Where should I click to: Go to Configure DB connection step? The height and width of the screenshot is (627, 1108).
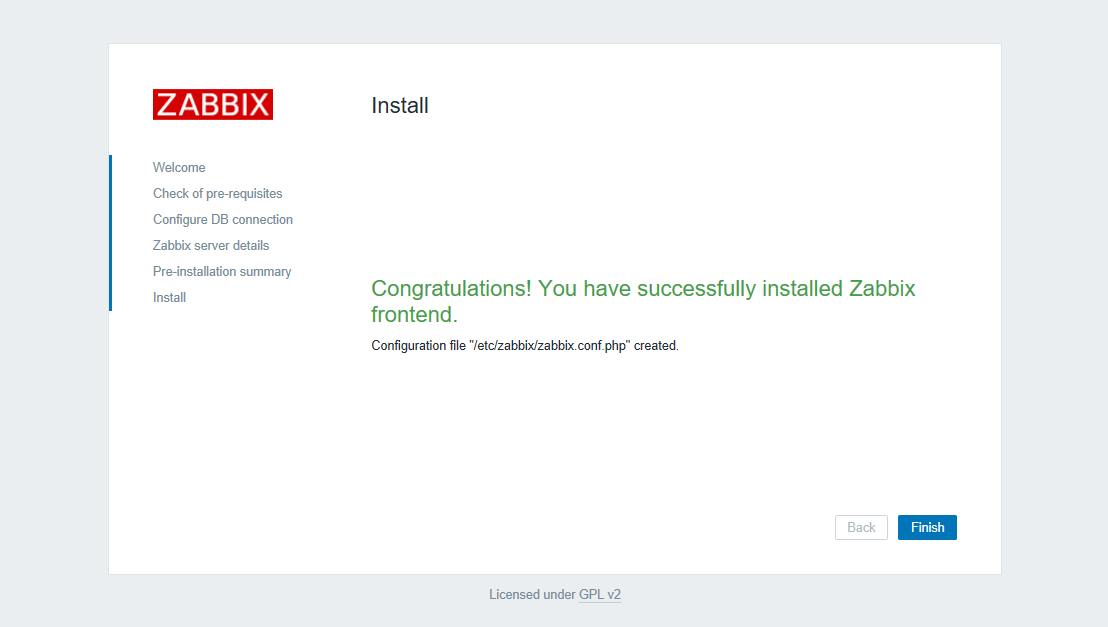click(x=223, y=220)
